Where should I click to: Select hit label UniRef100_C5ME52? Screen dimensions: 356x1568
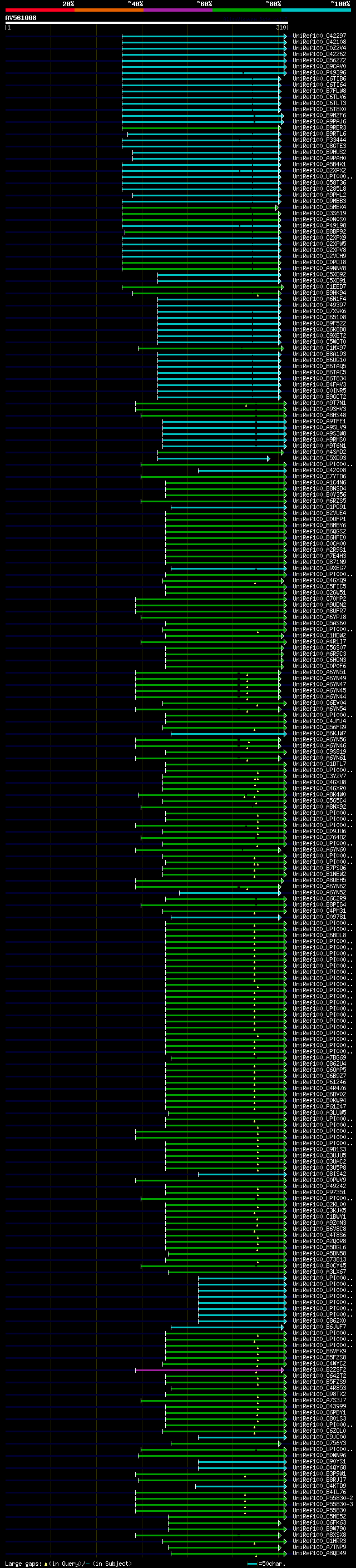[319, 1516]
